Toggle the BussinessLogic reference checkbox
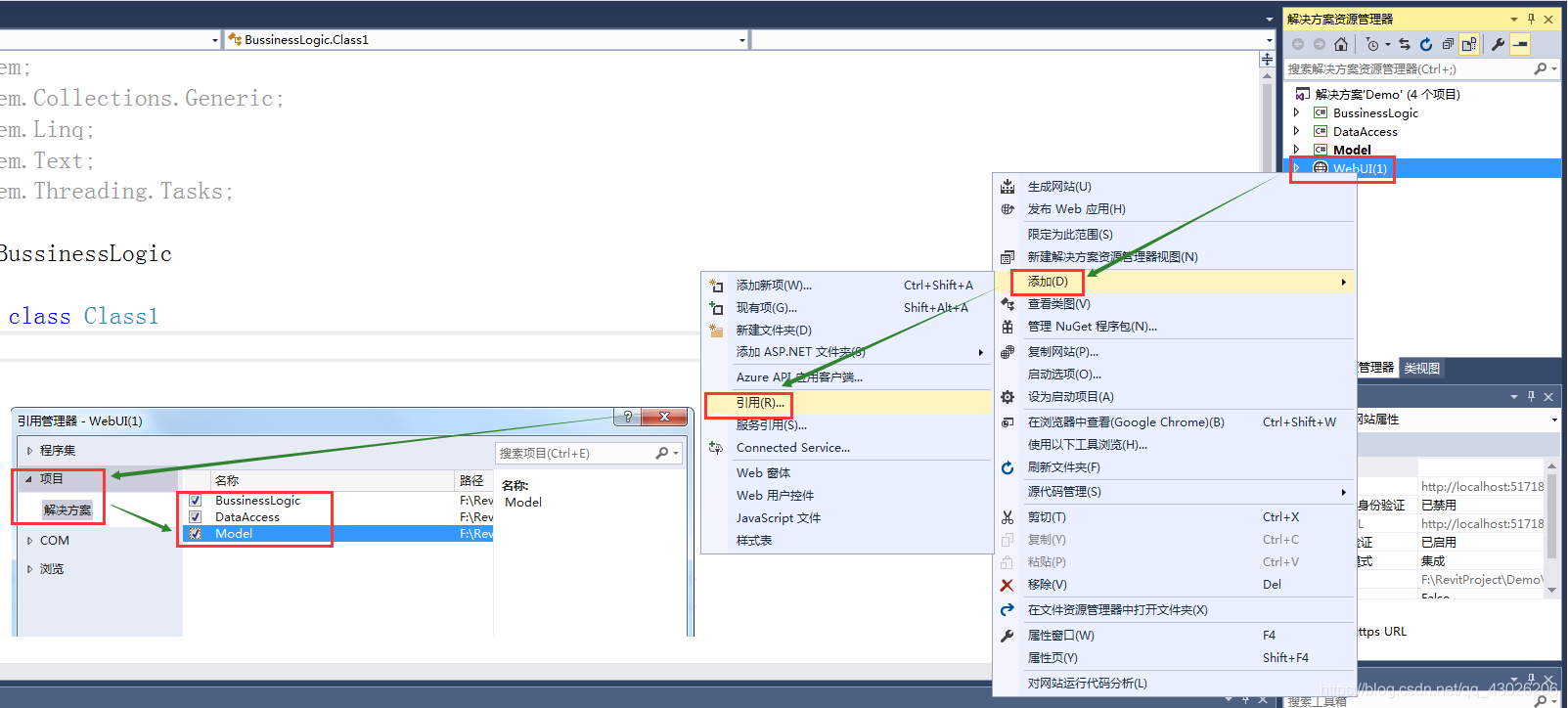The image size is (1568, 708). (195, 501)
